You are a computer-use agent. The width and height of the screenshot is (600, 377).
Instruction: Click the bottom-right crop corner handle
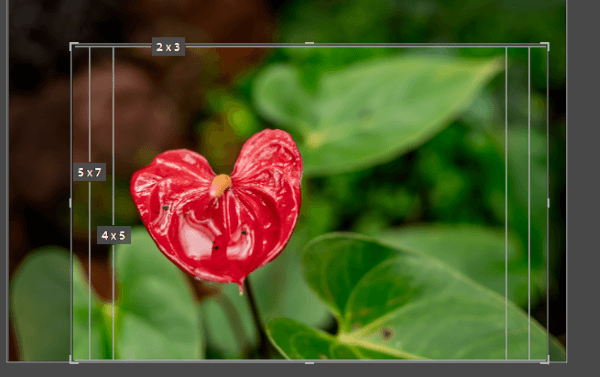tap(545, 359)
